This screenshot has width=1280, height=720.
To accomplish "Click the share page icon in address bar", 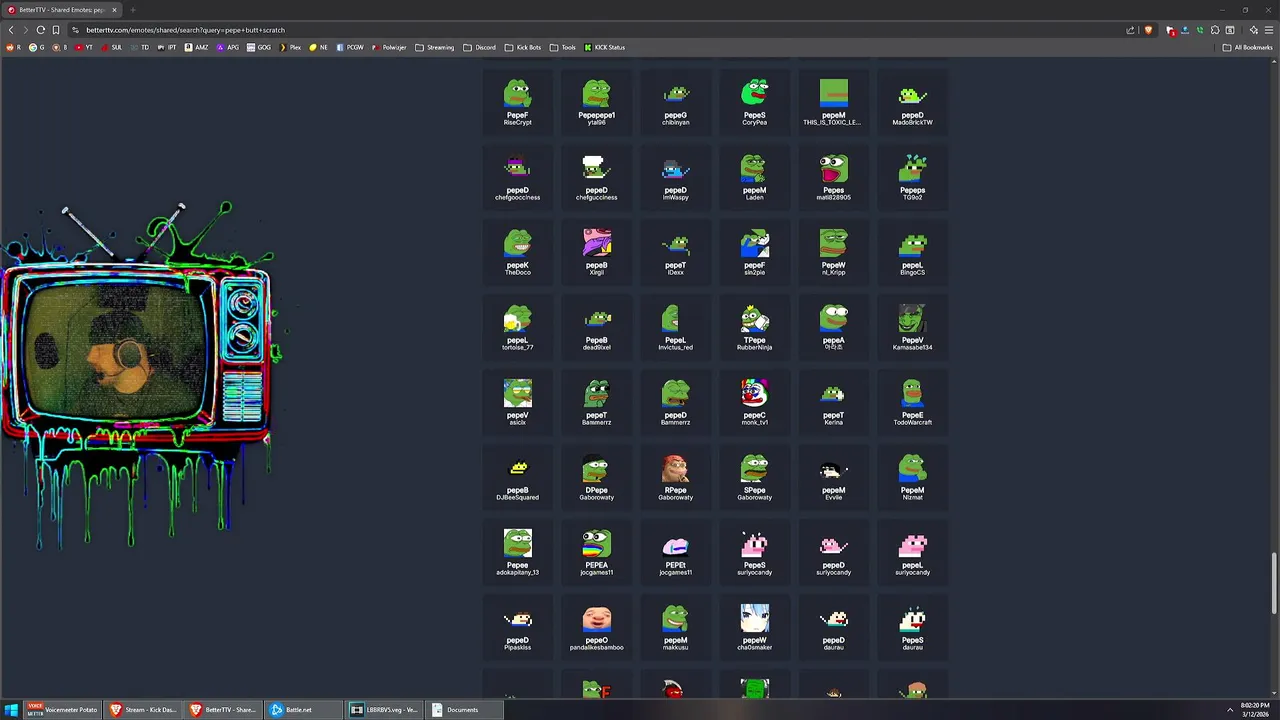I will pyautogui.click(x=1131, y=30).
